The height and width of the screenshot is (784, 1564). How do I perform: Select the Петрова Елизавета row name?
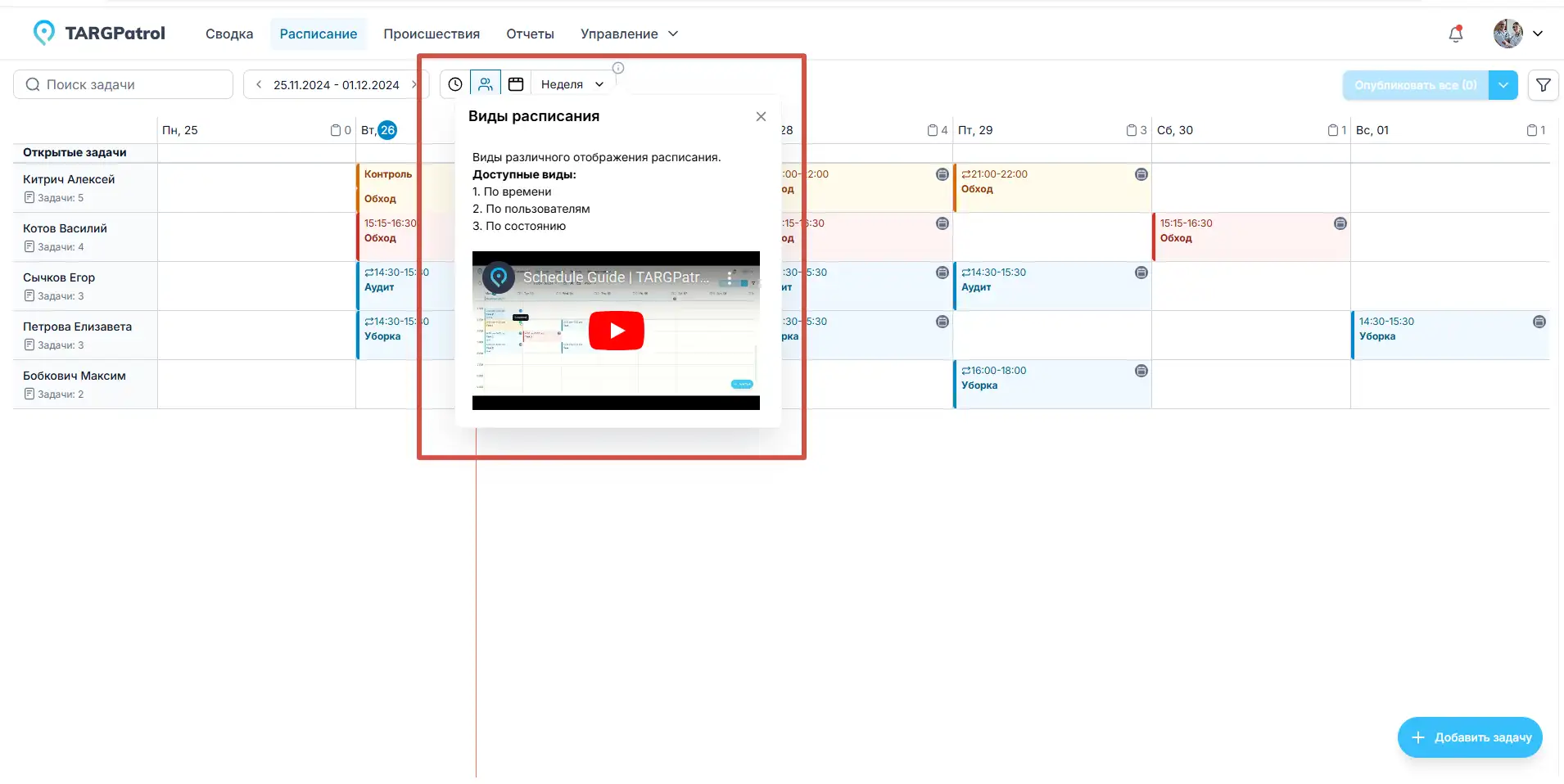[77, 327]
